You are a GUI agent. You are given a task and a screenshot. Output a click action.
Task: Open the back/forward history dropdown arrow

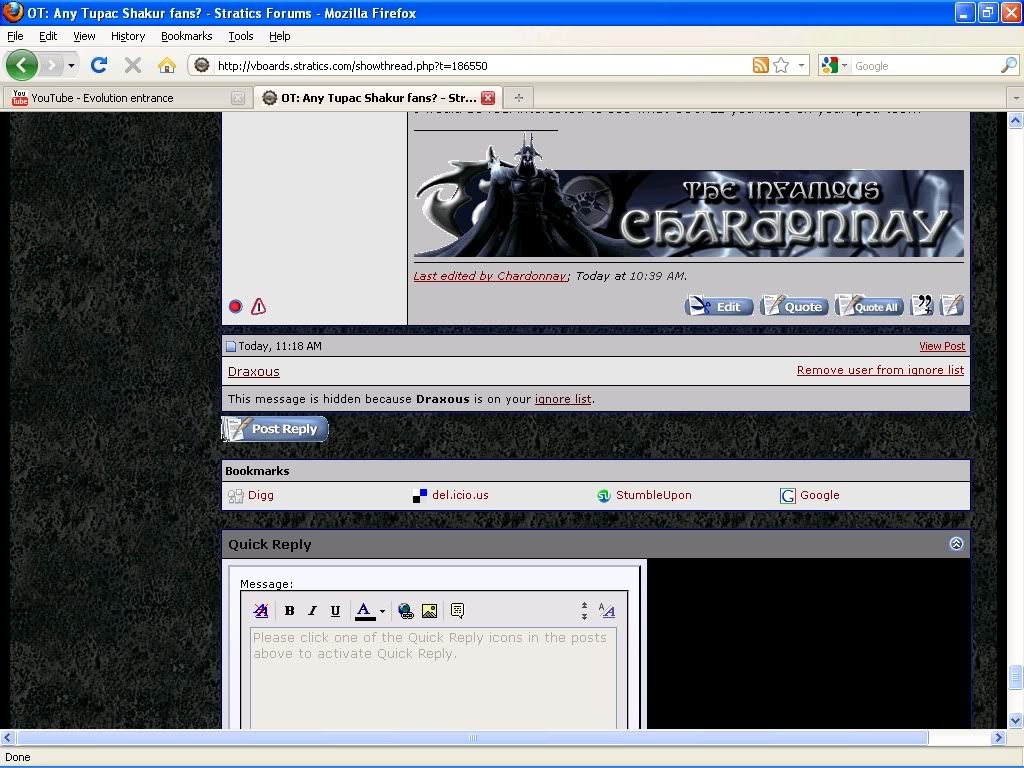71,65
